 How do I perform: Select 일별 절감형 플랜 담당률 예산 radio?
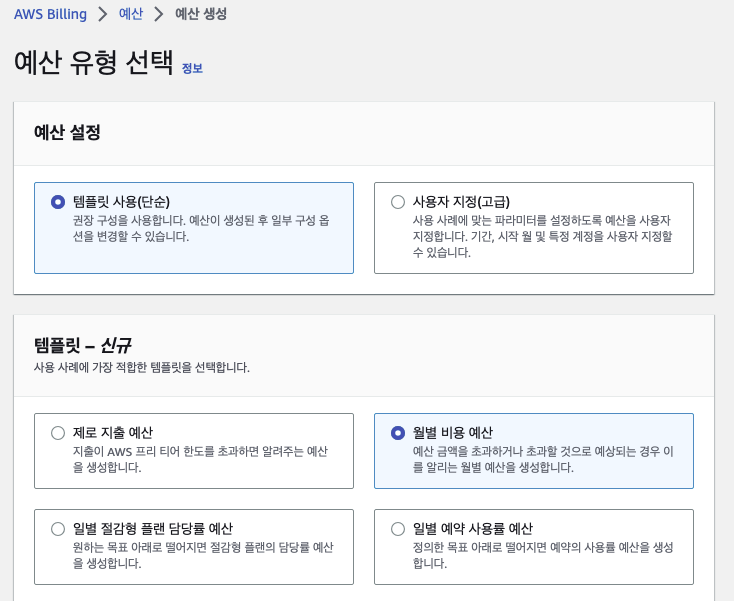(x=58, y=529)
